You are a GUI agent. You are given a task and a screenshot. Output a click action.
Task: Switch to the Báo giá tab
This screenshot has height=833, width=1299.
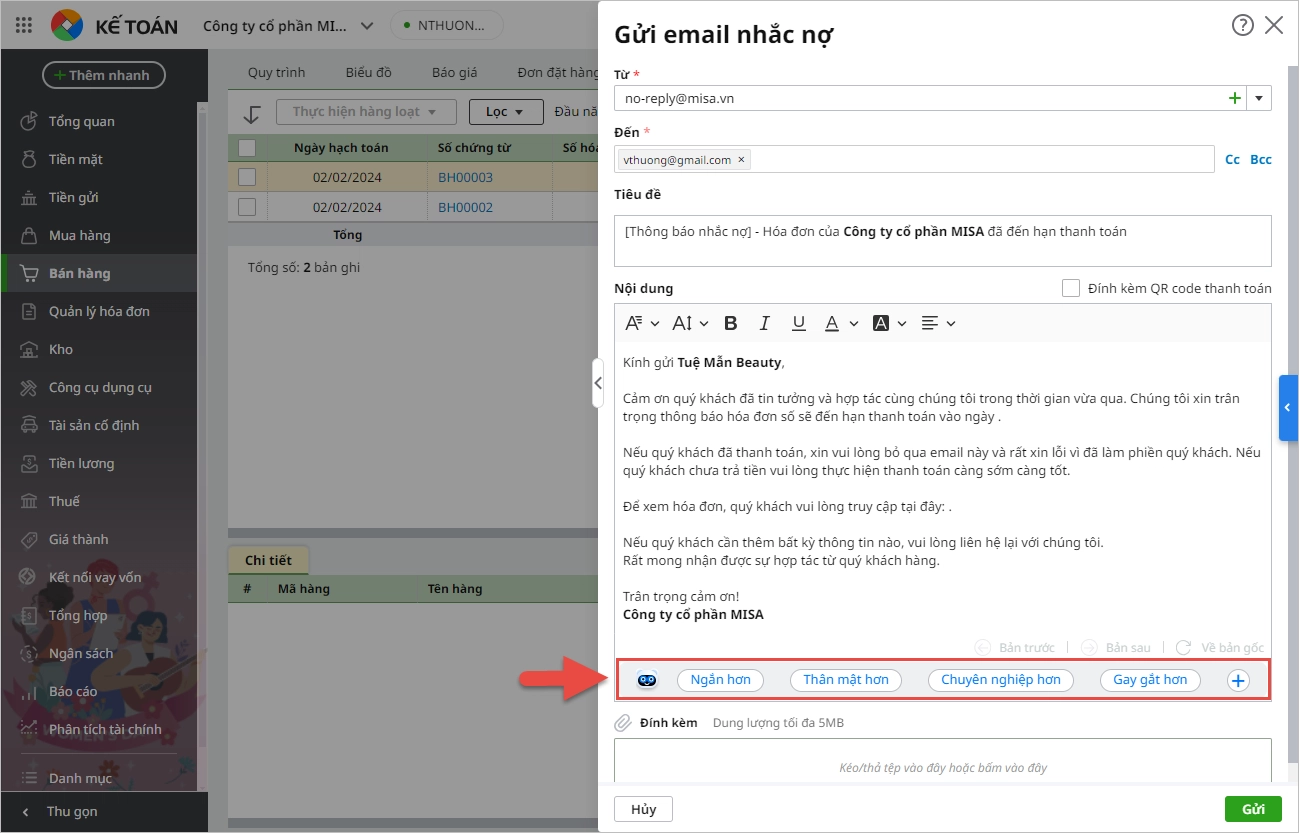[454, 72]
